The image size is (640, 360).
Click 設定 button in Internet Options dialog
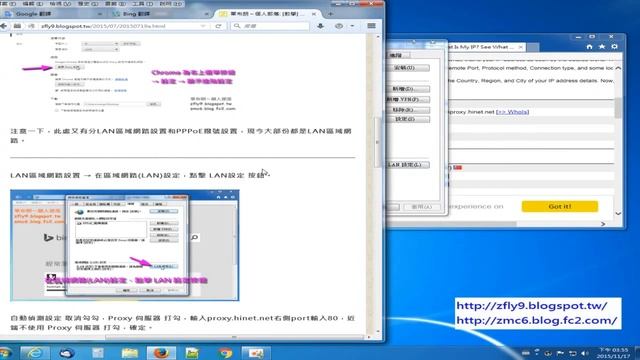(x=408, y=119)
